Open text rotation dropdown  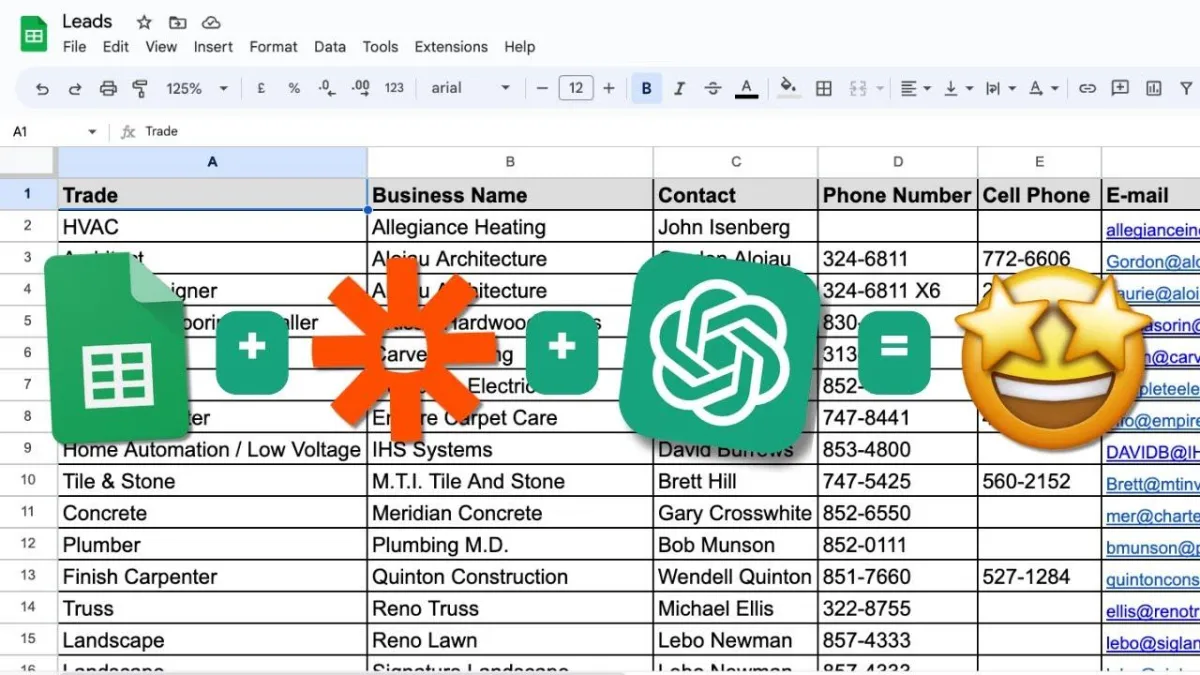click(1043, 88)
